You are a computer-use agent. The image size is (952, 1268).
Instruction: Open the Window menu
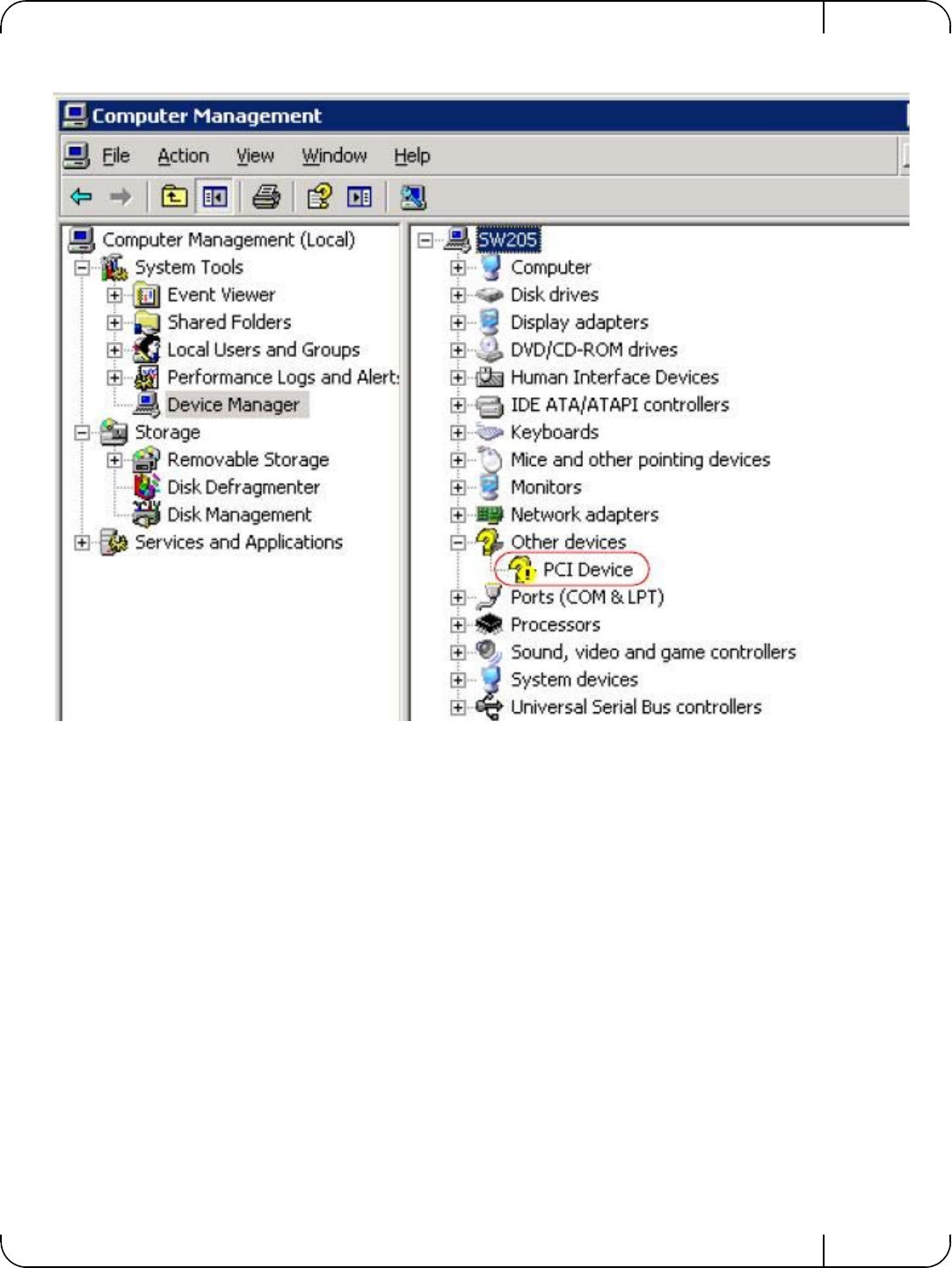(x=334, y=156)
